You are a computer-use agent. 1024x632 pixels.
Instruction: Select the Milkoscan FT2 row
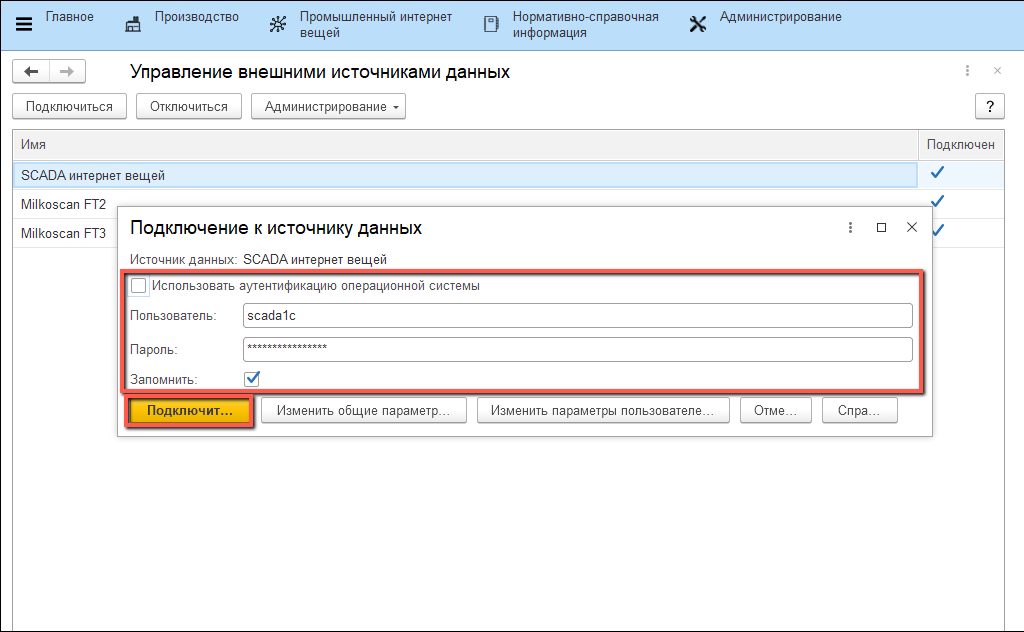coord(62,204)
